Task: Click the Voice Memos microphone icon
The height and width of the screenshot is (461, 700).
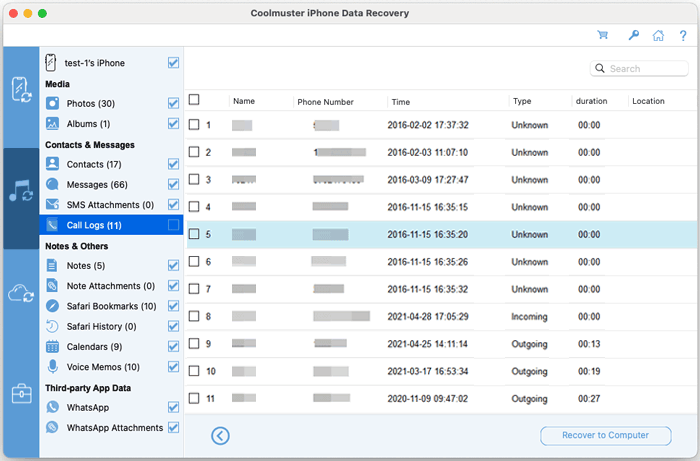Action: coord(52,367)
